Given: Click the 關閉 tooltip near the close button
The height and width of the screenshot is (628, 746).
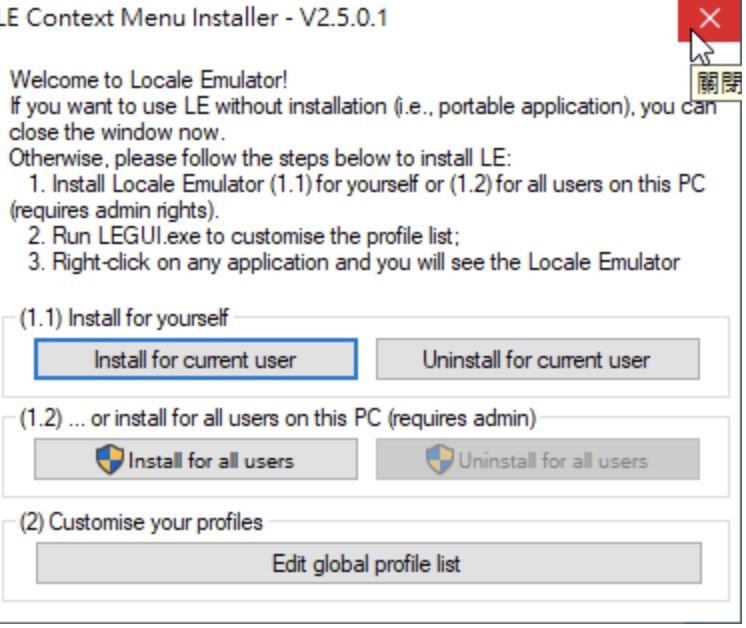Looking at the screenshot, I should pyautogui.click(x=716, y=84).
